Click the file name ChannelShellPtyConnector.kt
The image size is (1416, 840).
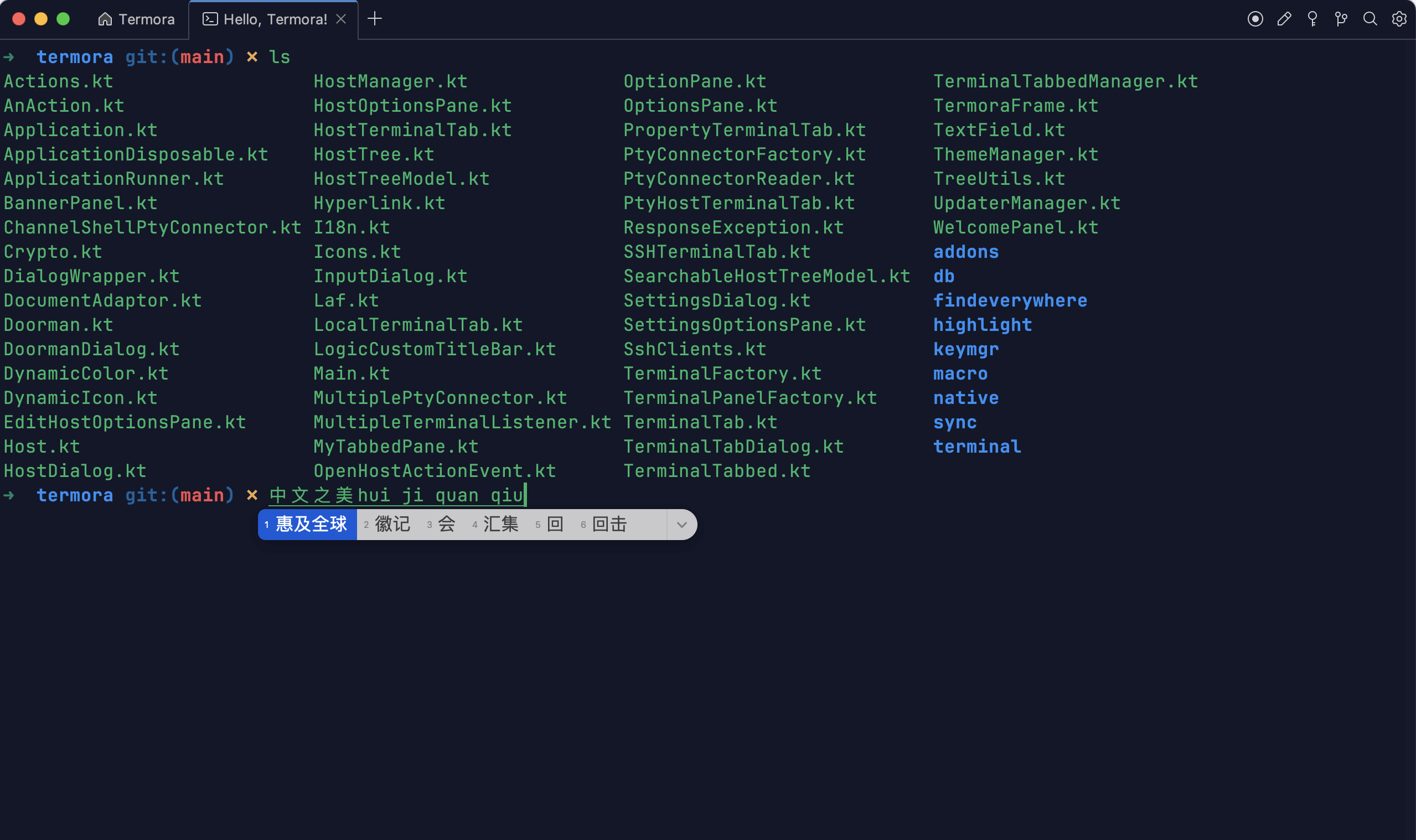point(153,227)
